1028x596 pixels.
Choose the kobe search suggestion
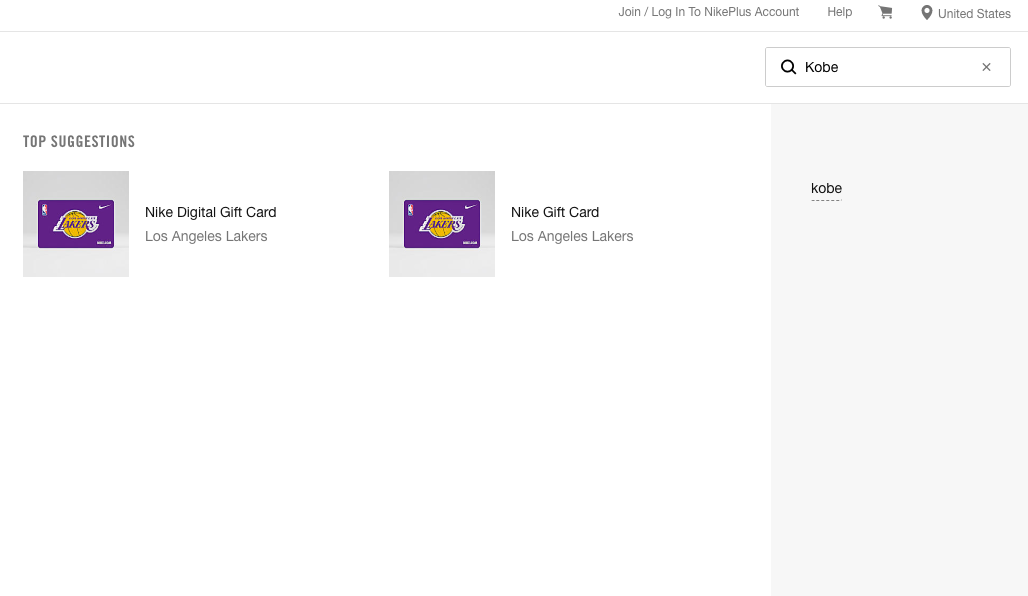click(x=826, y=188)
